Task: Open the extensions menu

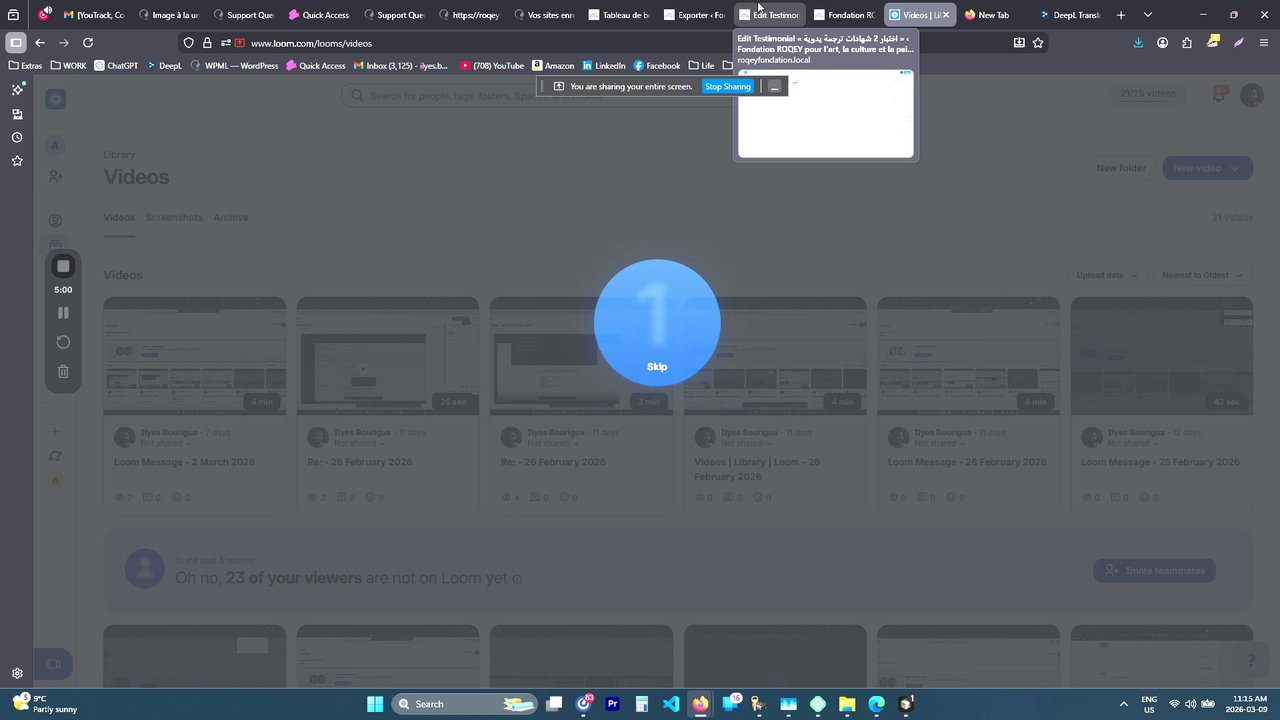Action: click(x=1187, y=43)
